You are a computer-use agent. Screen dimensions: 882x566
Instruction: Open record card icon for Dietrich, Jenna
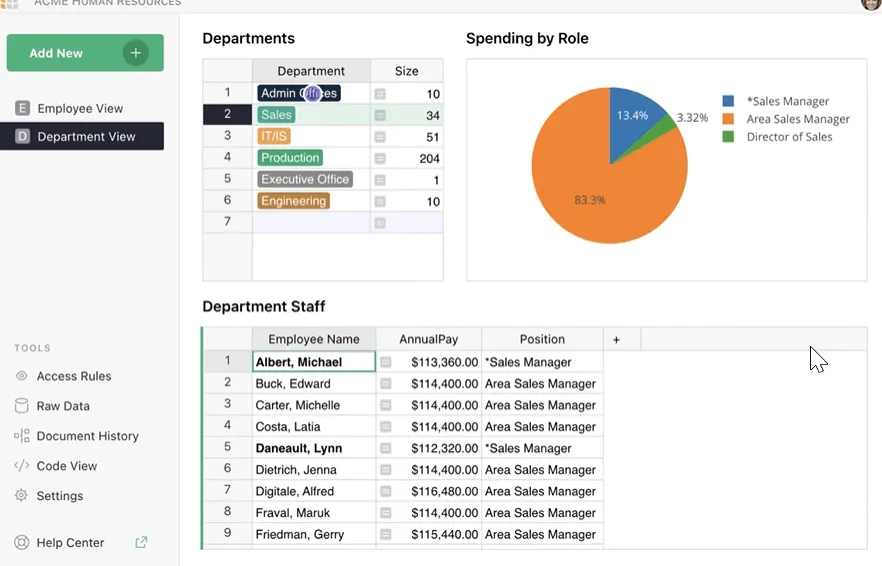point(385,470)
